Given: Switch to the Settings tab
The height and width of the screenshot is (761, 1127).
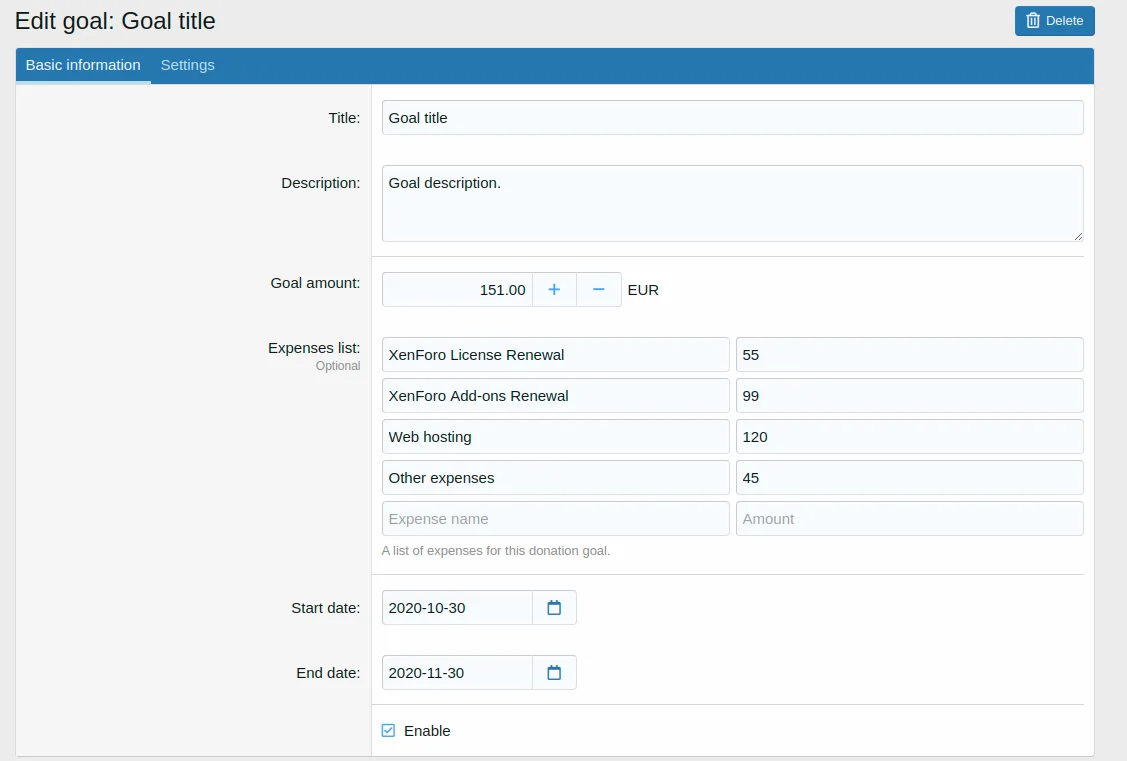Looking at the screenshot, I should [187, 65].
